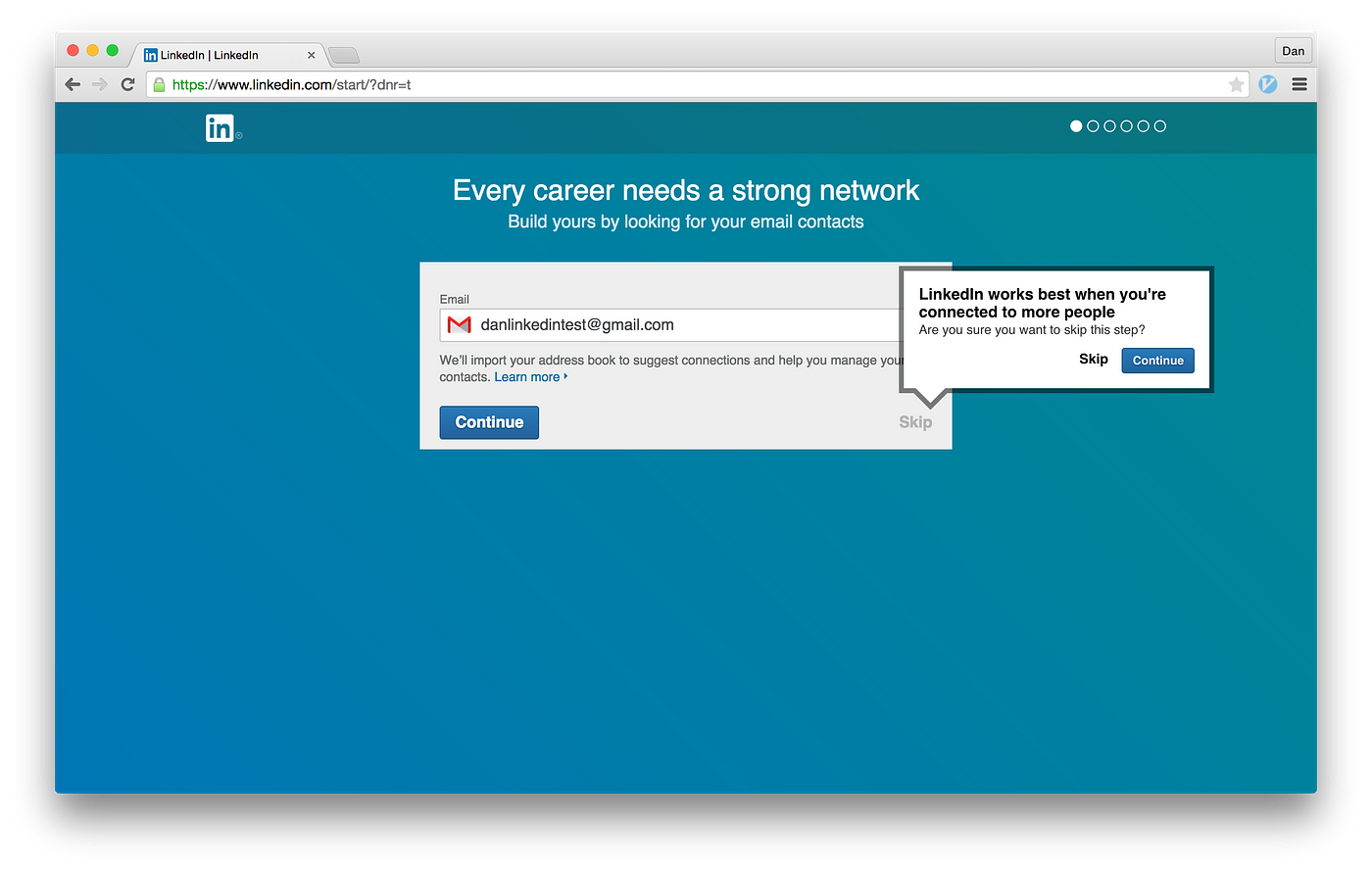Click 'Are you sure you want to skip this step?'
This screenshot has width=1372, height=872.
pos(1032,330)
